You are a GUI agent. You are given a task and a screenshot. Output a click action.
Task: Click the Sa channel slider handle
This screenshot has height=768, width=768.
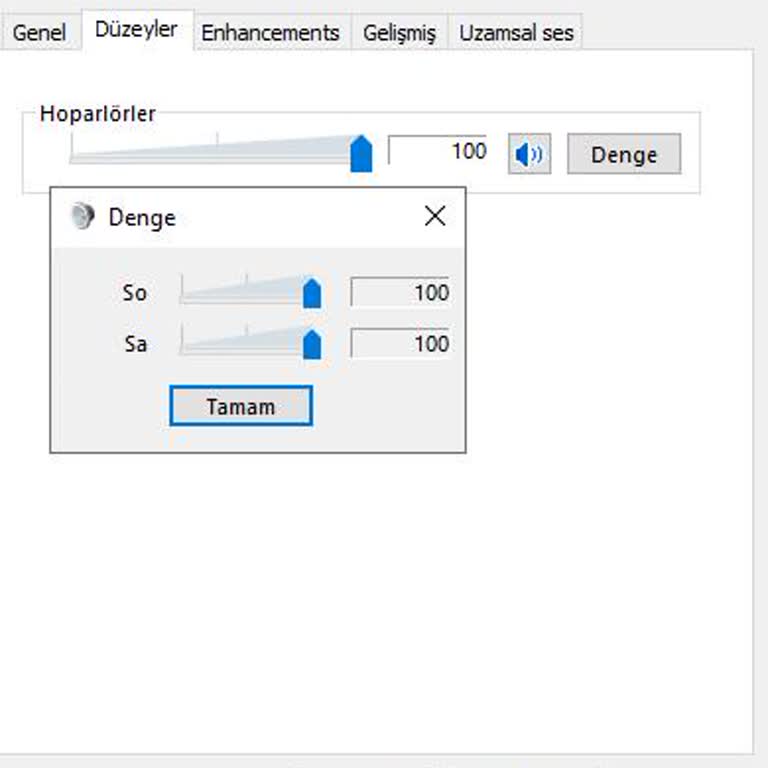click(312, 344)
